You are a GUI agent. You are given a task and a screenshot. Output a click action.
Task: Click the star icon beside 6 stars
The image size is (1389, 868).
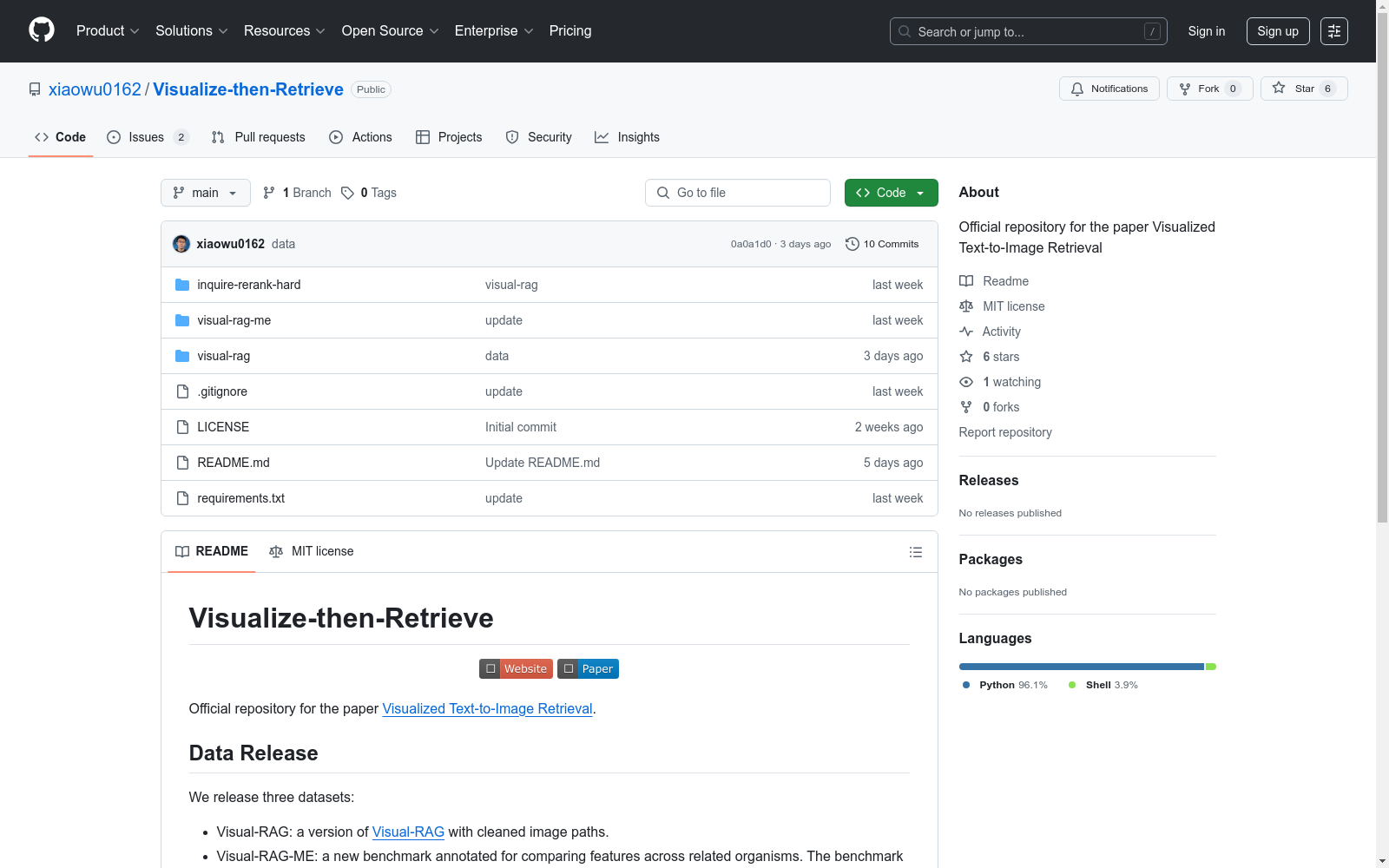pyautogui.click(x=966, y=357)
